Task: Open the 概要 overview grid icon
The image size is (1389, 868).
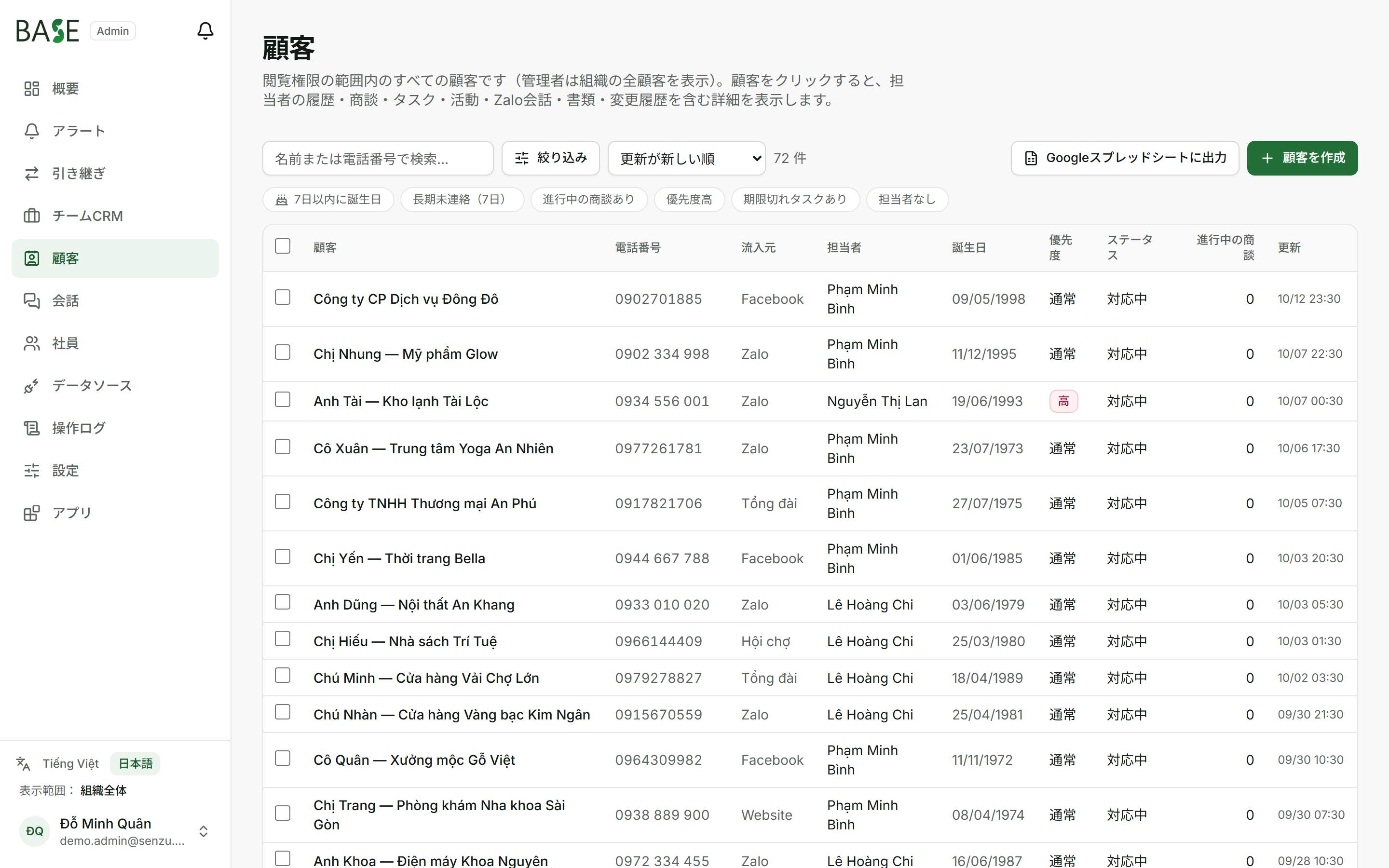Action: [x=31, y=88]
